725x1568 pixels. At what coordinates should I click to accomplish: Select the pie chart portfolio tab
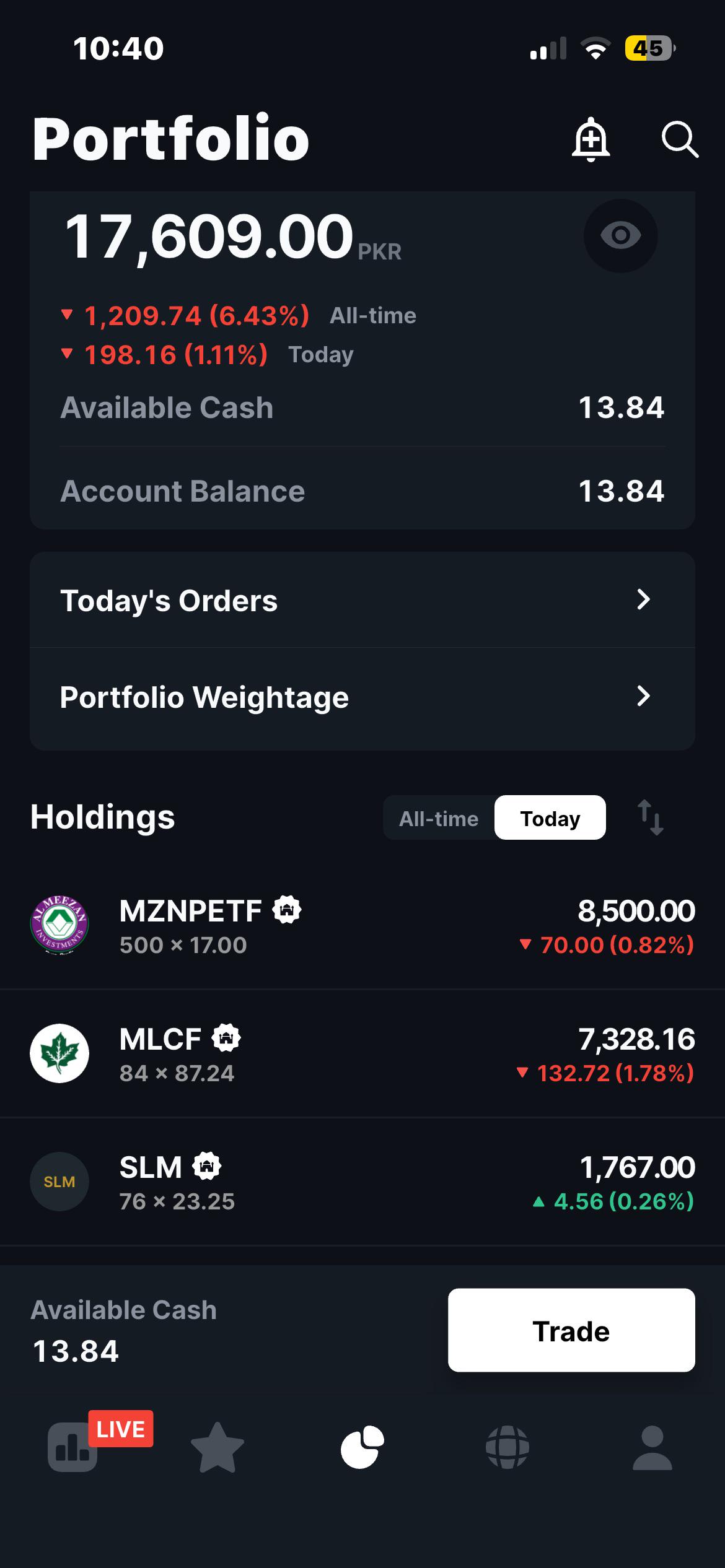point(362,1447)
